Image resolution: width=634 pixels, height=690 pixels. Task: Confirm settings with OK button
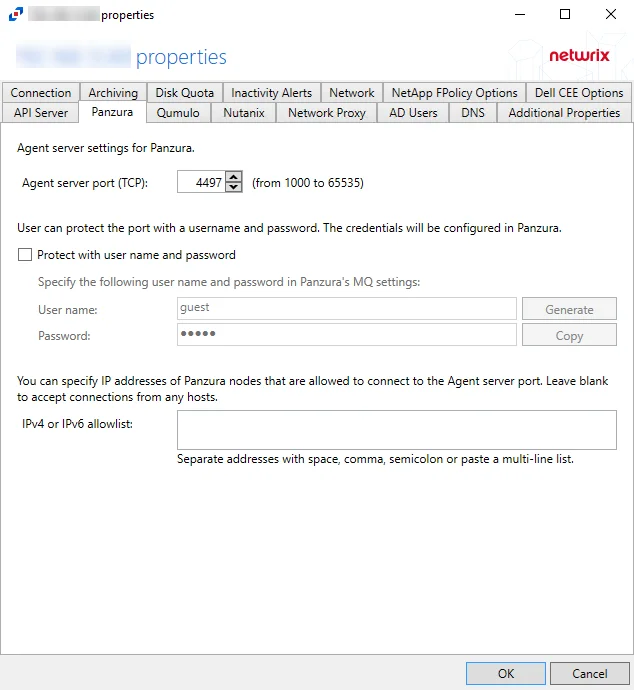(506, 673)
